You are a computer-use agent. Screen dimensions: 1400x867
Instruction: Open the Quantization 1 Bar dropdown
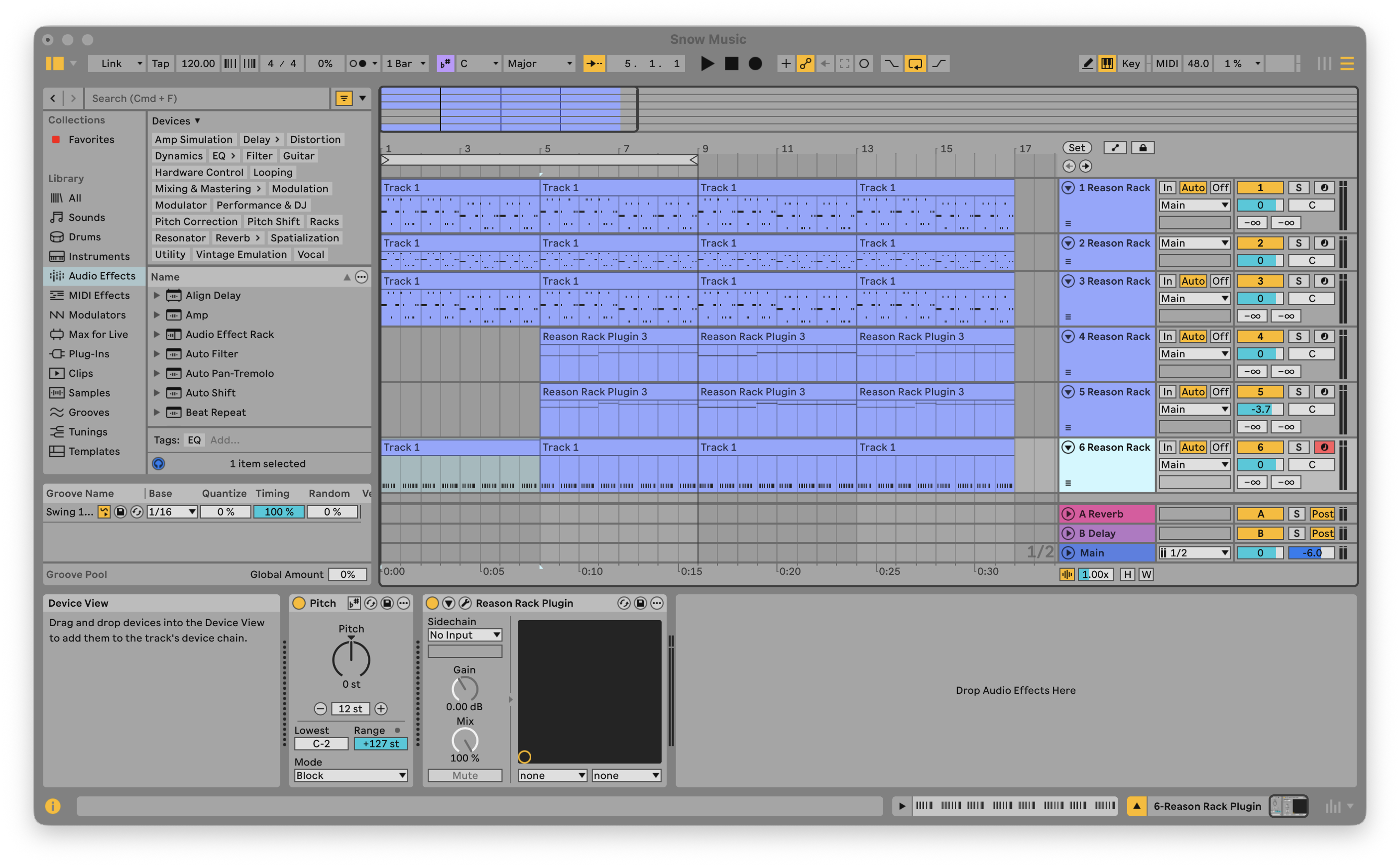pos(406,64)
